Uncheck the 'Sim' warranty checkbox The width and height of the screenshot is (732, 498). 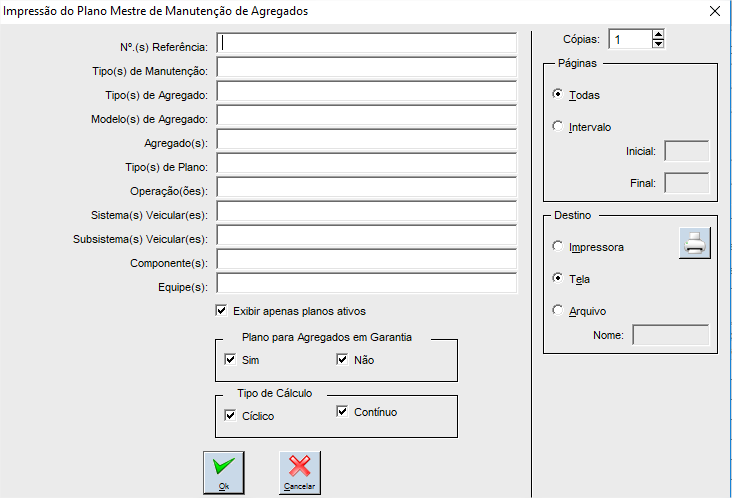(231, 360)
